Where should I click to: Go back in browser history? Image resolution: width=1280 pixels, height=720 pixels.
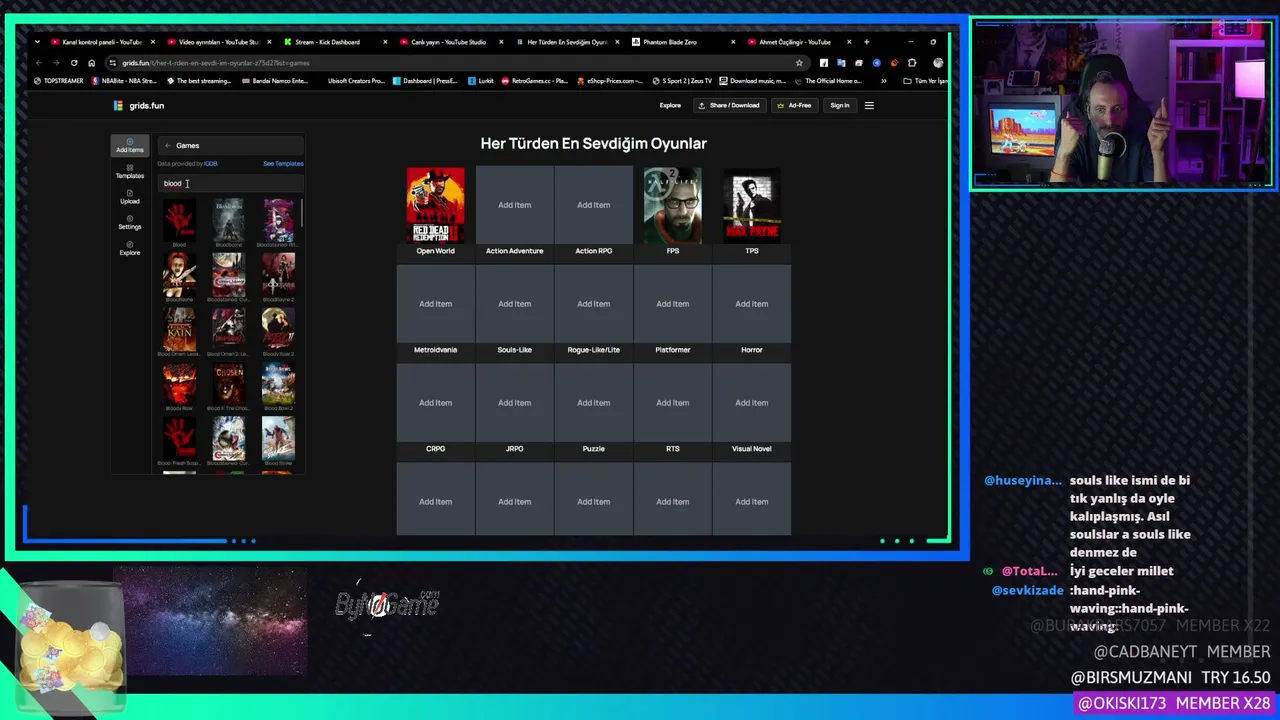[39, 63]
